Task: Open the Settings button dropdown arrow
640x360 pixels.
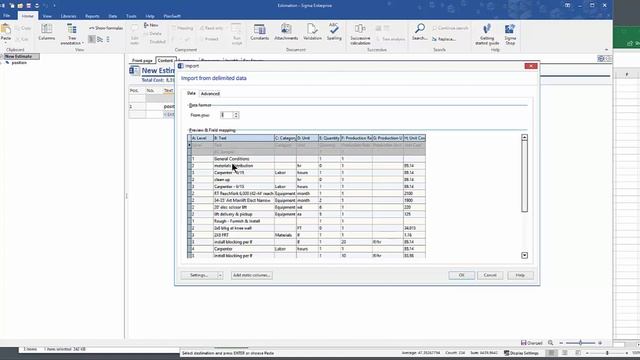Action: click(220, 276)
